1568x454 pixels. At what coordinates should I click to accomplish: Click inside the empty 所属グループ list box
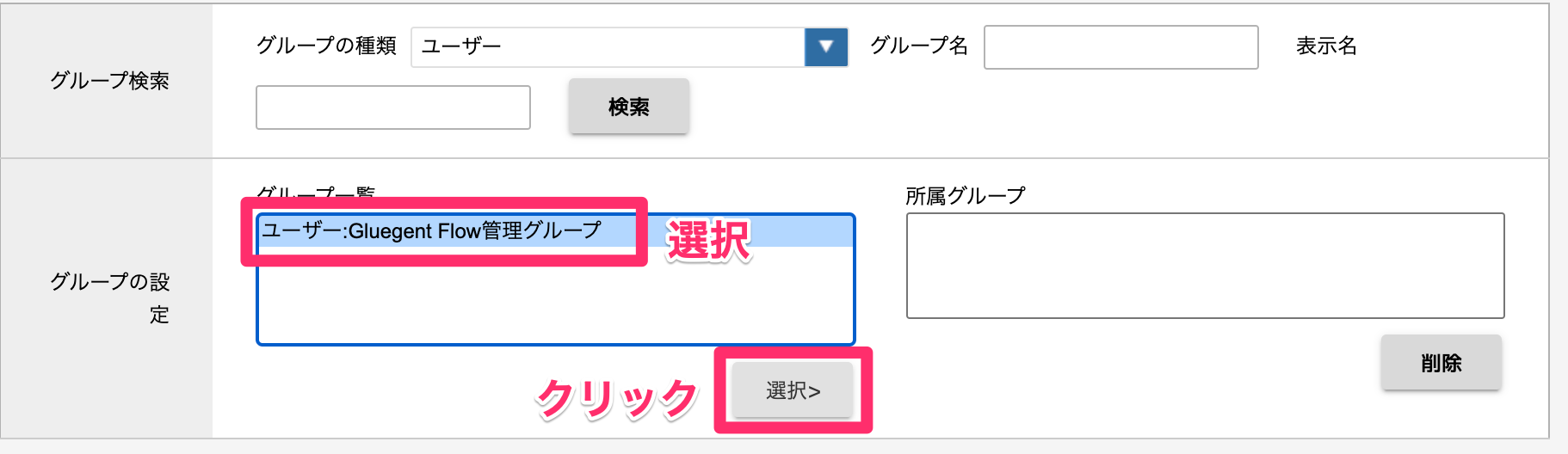(1205, 266)
